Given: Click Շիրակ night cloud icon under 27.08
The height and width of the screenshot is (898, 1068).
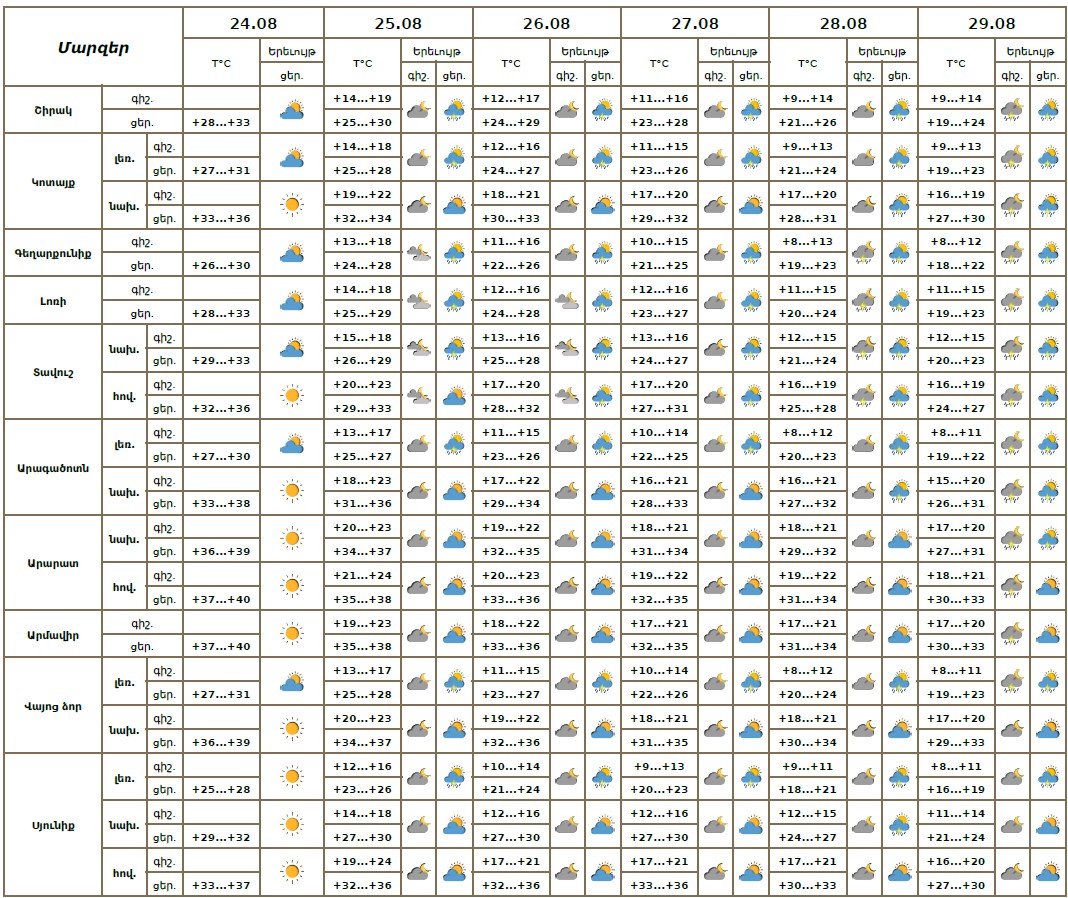Looking at the screenshot, I should 715,110.
